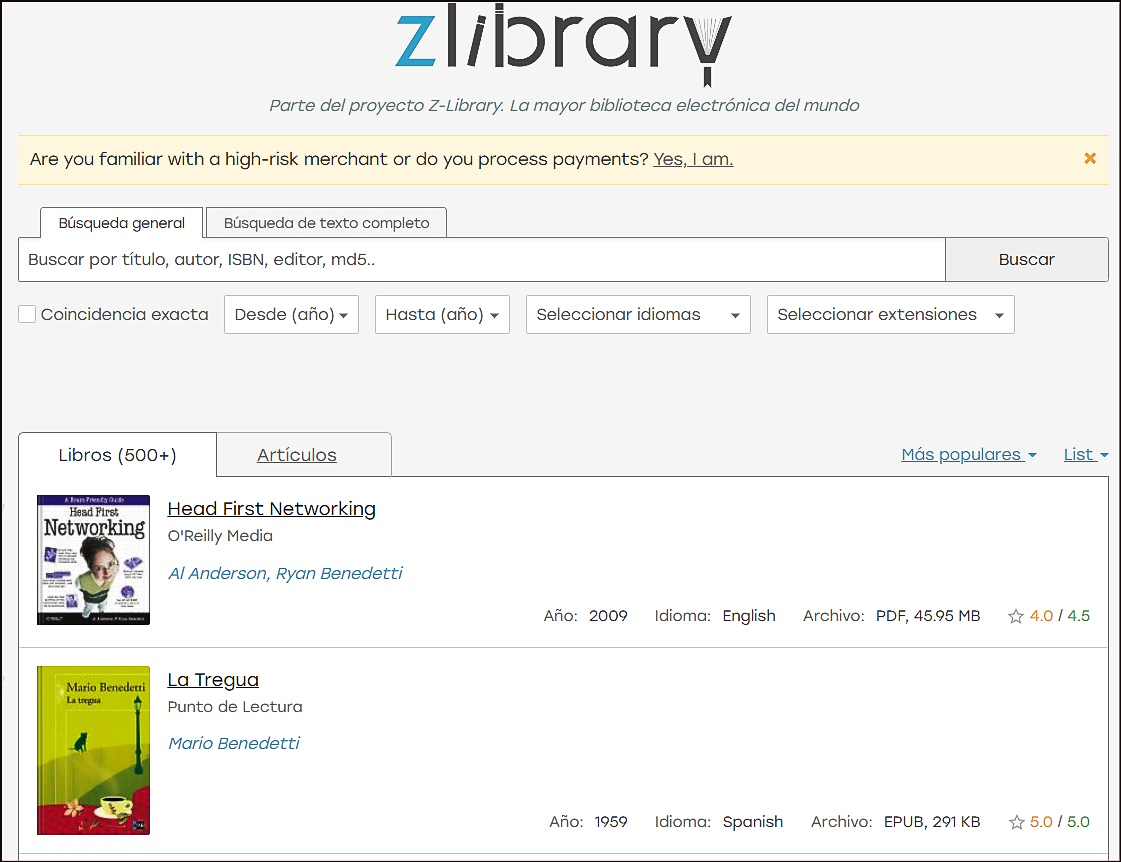Focus the book search input field
Image resolution: width=1121 pixels, height=862 pixels.
482,259
